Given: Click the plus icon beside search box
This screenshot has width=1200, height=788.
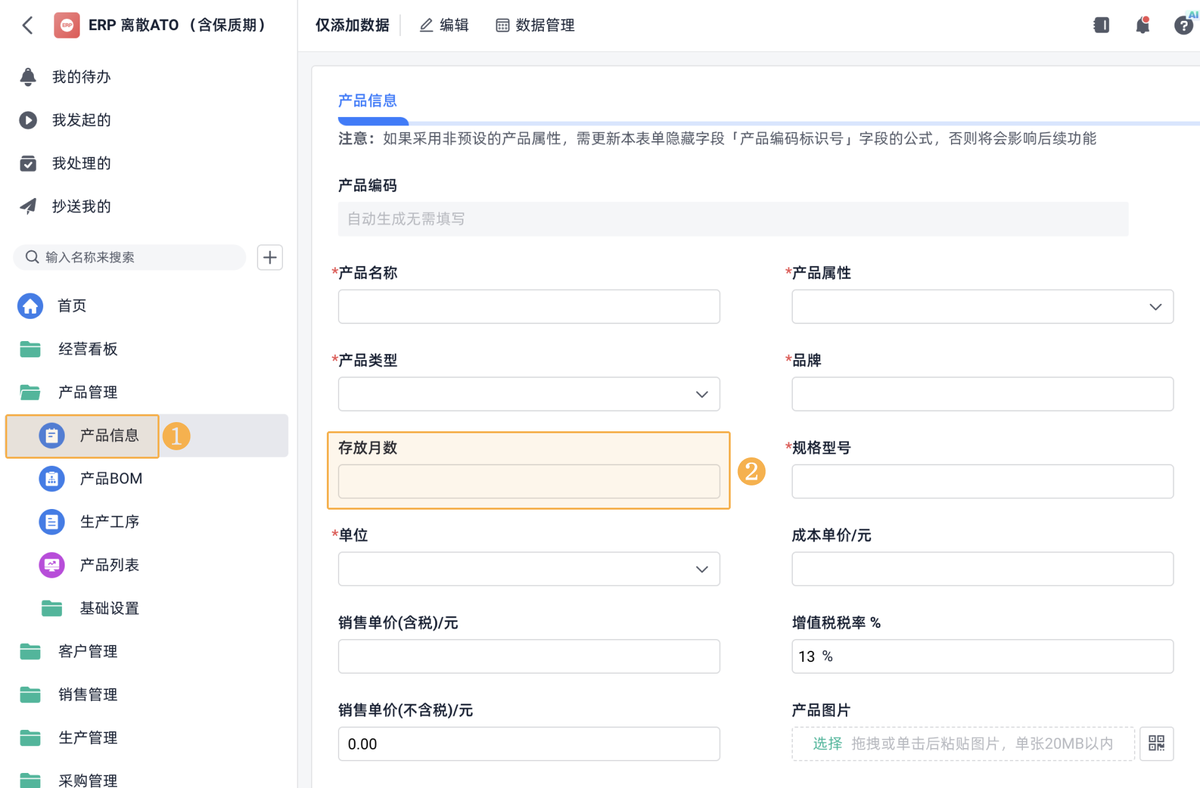Looking at the screenshot, I should (270, 257).
